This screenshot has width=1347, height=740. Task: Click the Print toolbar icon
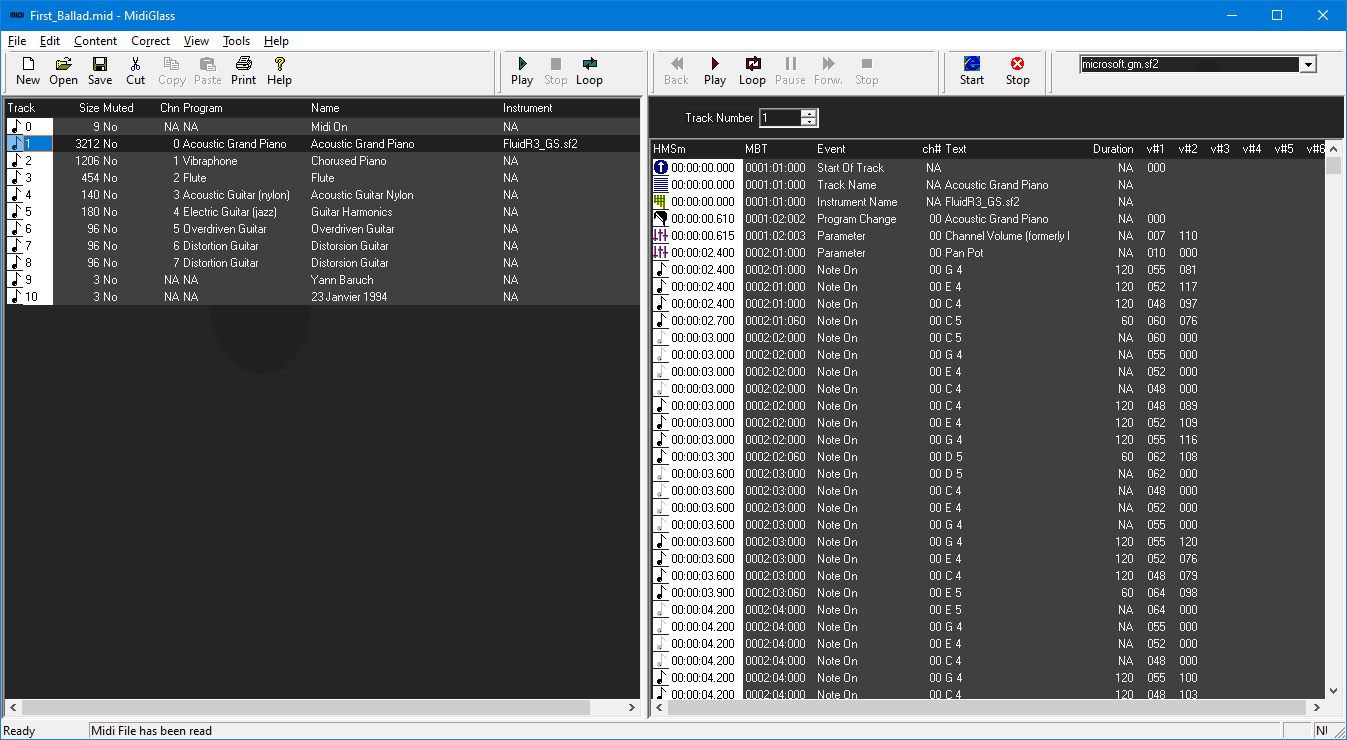click(x=243, y=71)
